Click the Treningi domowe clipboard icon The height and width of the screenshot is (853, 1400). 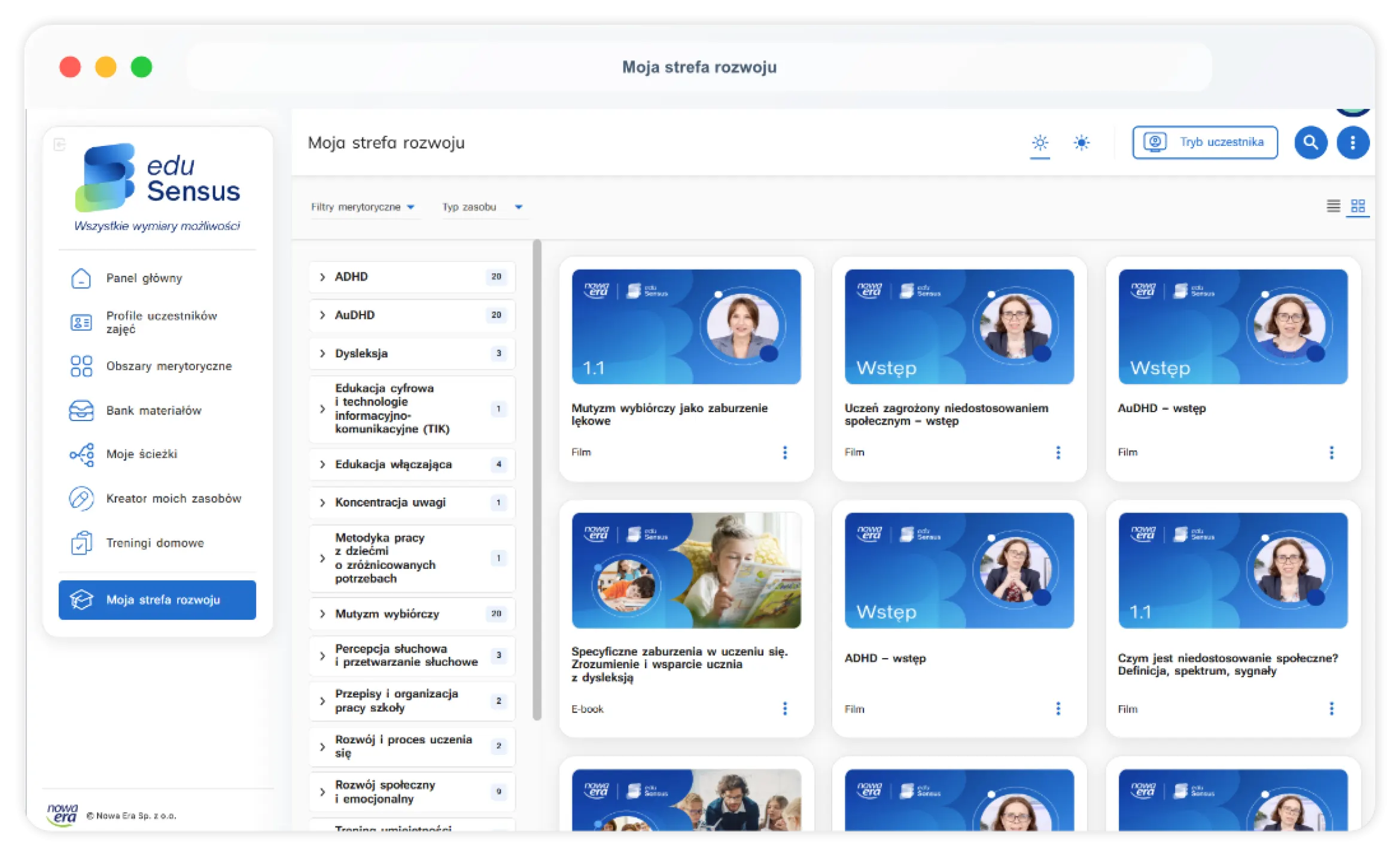tap(81, 543)
